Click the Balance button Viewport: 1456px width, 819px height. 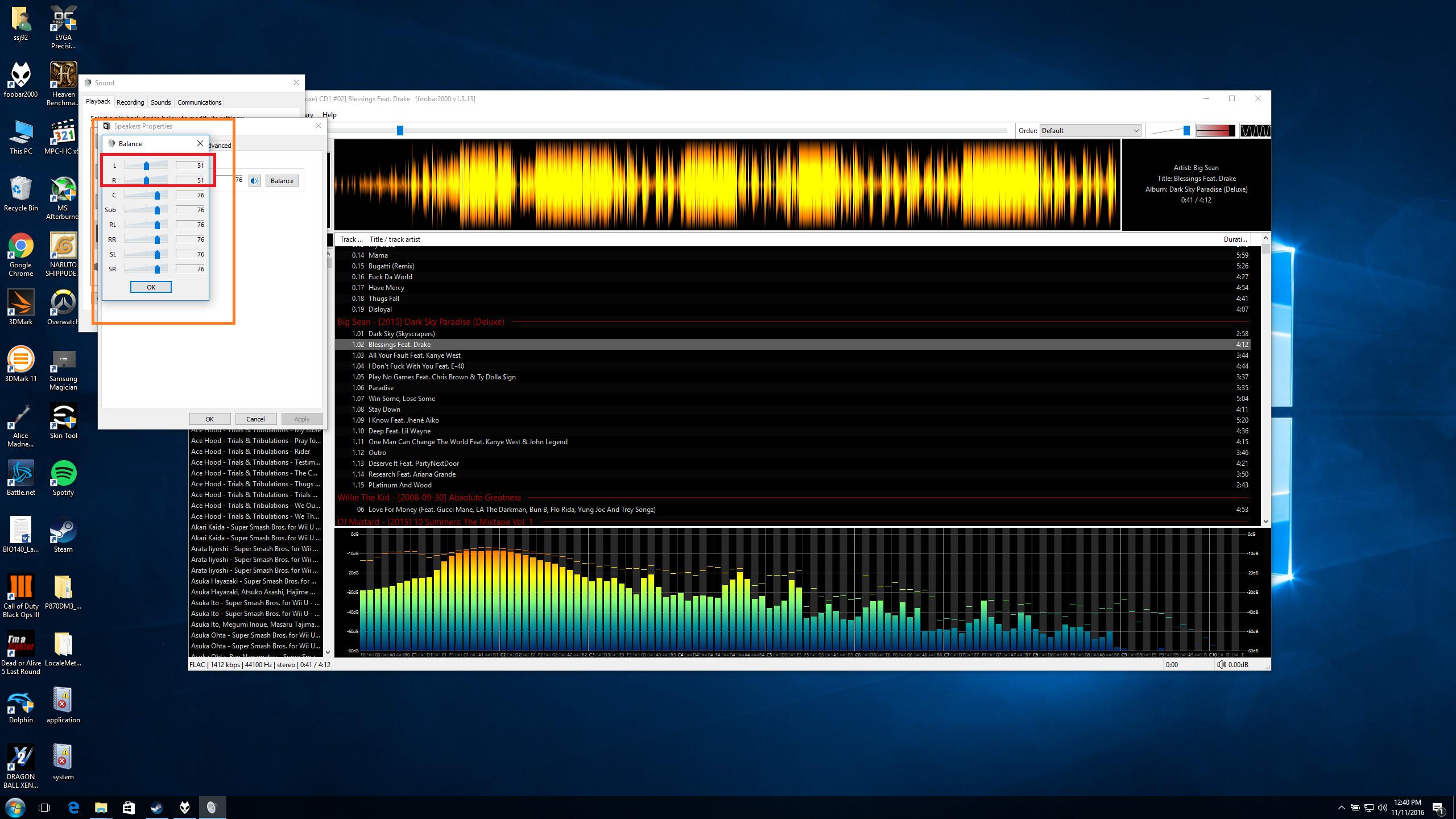coord(282,181)
